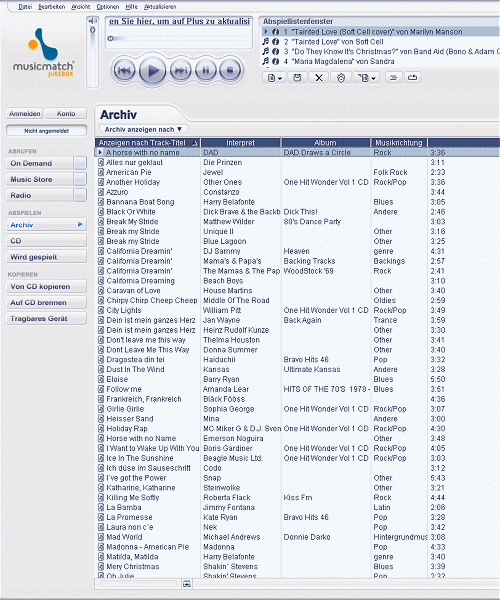The width and height of the screenshot is (500, 600).
Task: Click the track icon beside Black Or White
Action: point(101,212)
